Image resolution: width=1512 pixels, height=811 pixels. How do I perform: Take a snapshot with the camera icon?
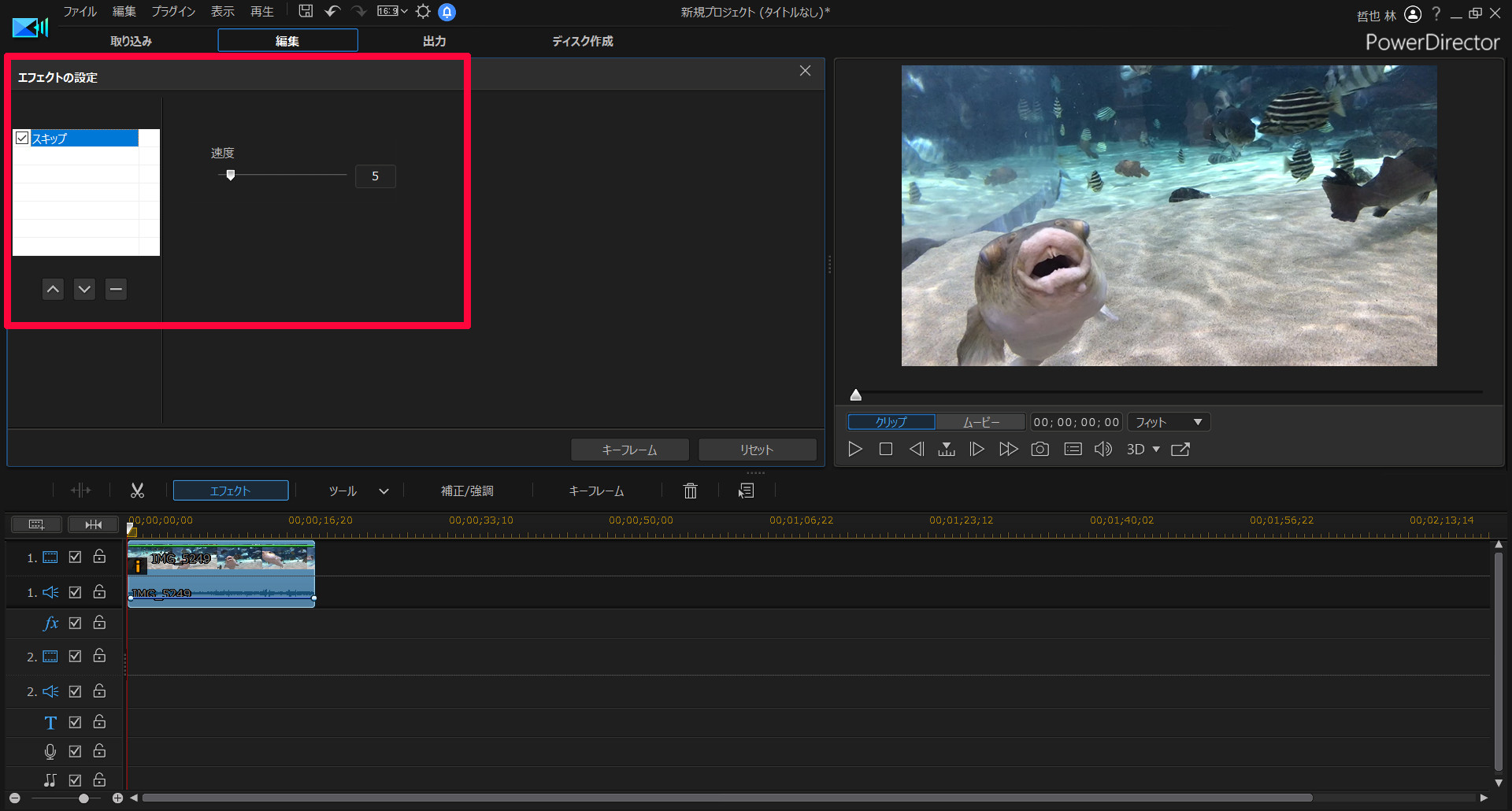coord(1039,449)
